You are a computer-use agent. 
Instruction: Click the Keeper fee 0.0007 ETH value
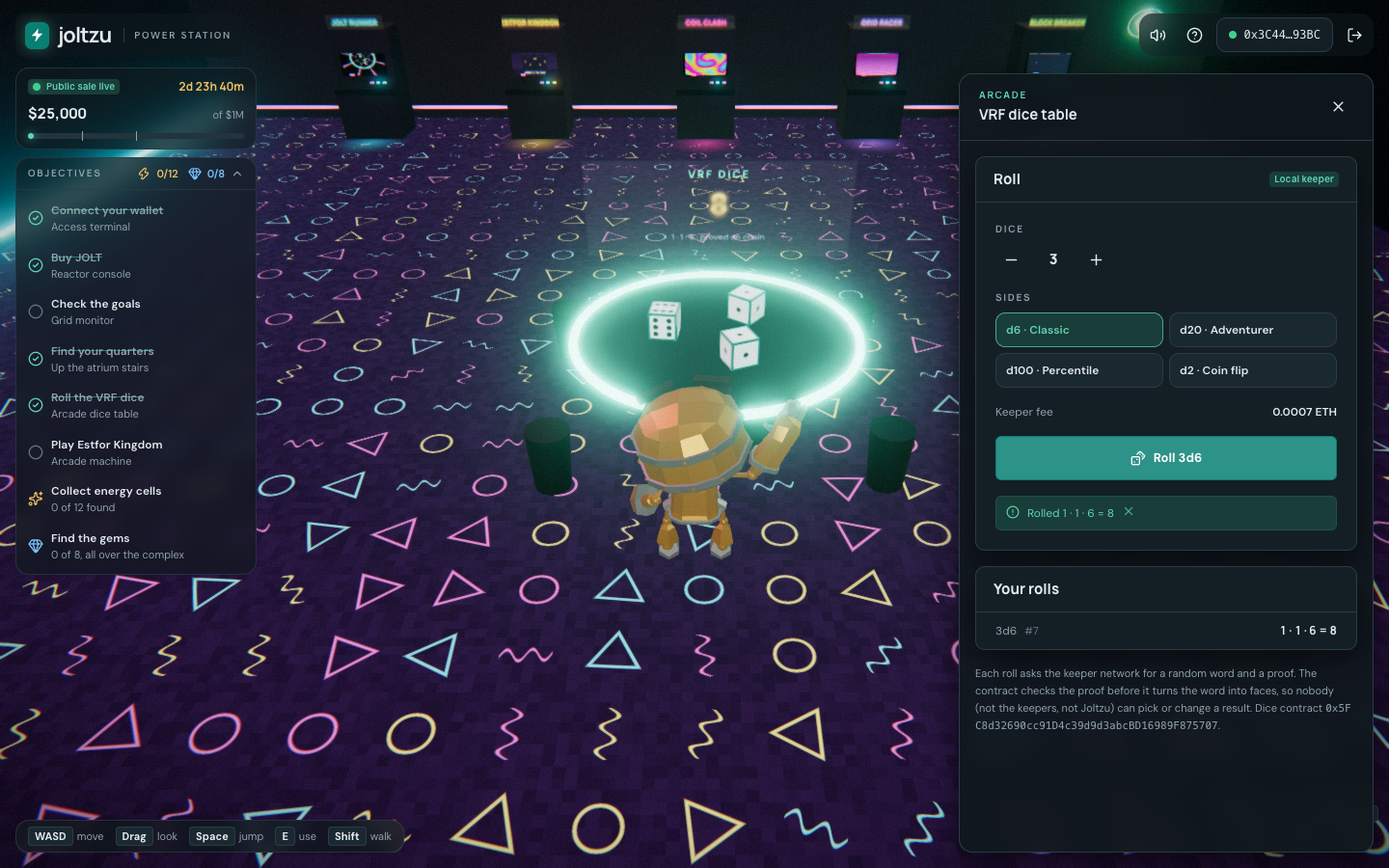click(1304, 412)
